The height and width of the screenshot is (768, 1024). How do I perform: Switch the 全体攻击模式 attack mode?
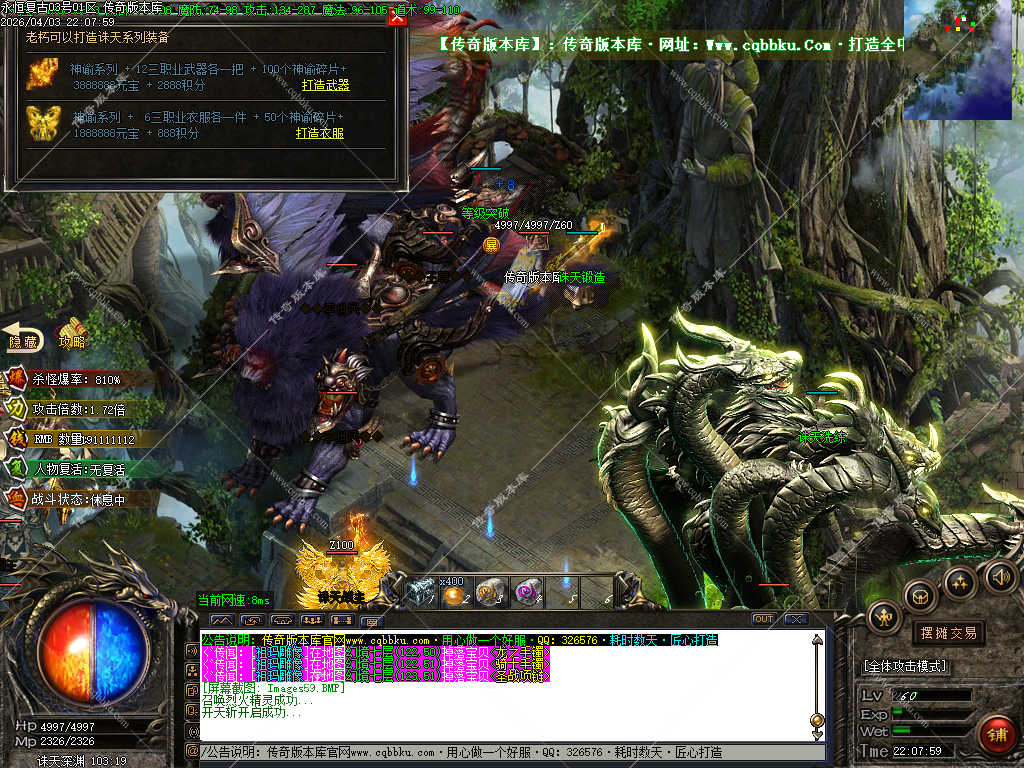905,666
